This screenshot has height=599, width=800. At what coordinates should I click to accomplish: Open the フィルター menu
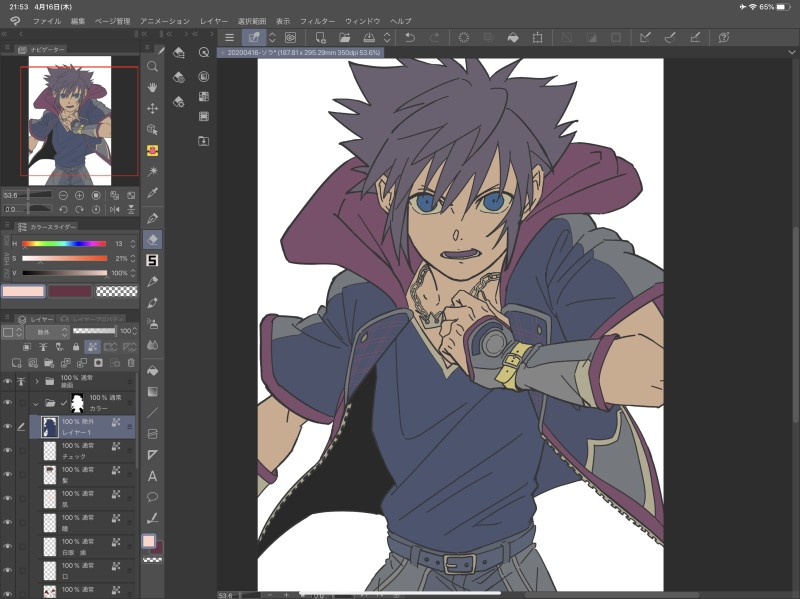[317, 21]
